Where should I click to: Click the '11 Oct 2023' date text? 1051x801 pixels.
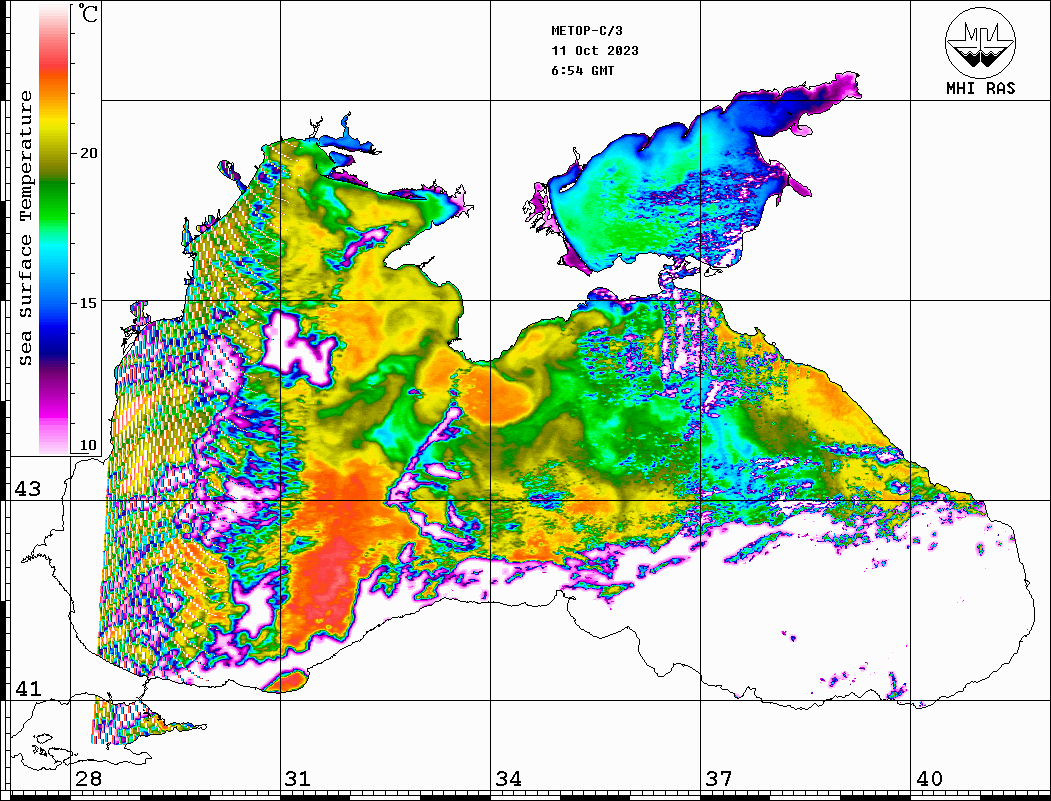click(595, 51)
